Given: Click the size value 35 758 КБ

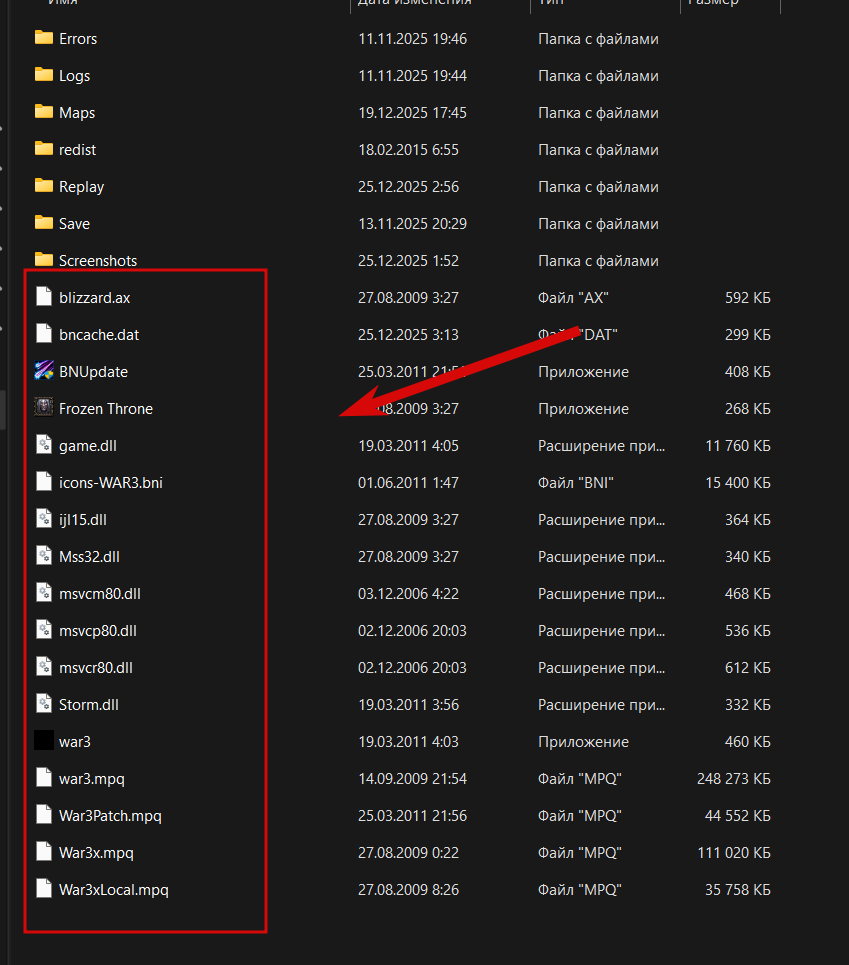Looking at the screenshot, I should [x=738, y=889].
